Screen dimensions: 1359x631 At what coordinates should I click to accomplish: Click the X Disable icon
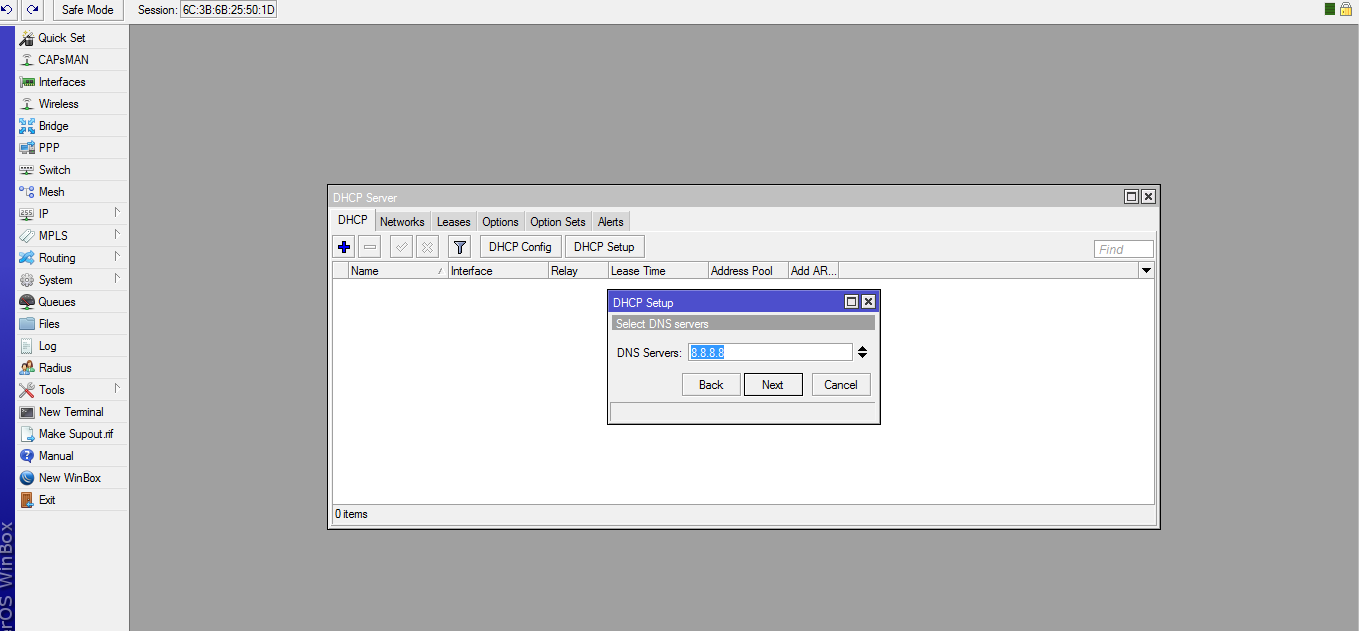(x=427, y=247)
